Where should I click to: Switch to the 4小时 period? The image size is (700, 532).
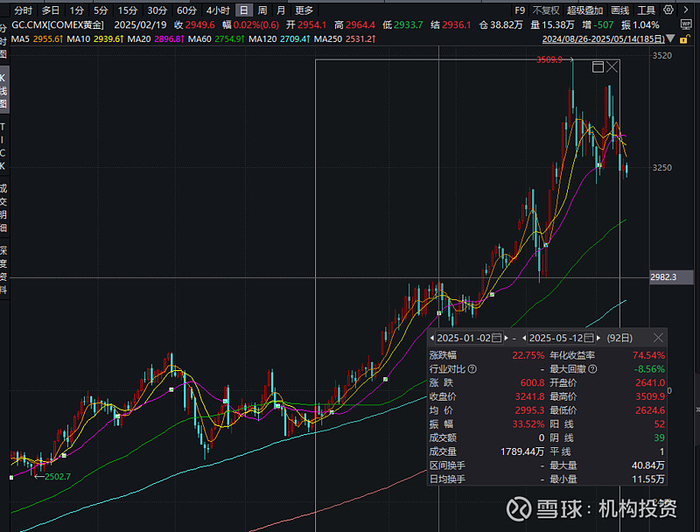(217, 10)
